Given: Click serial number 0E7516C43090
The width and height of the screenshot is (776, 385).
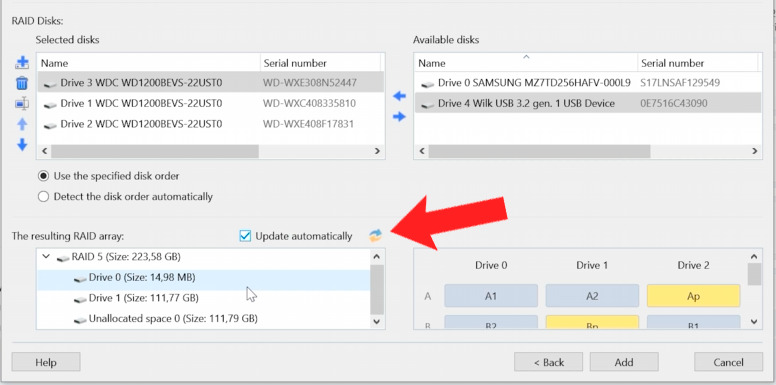Looking at the screenshot, I should pyautogui.click(x=674, y=103).
